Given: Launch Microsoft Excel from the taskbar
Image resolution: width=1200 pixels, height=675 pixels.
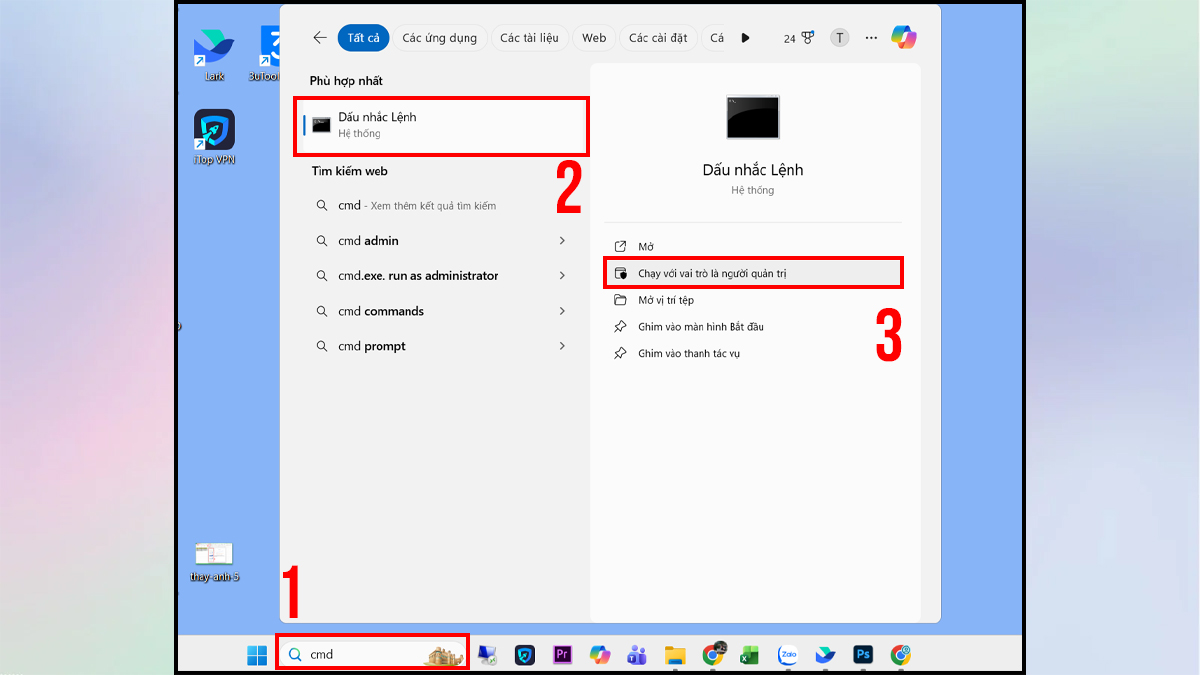Looking at the screenshot, I should click(x=749, y=655).
